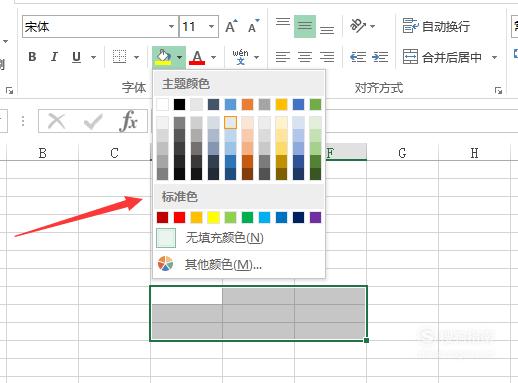Open the font color dropdown arrow

coord(214,57)
